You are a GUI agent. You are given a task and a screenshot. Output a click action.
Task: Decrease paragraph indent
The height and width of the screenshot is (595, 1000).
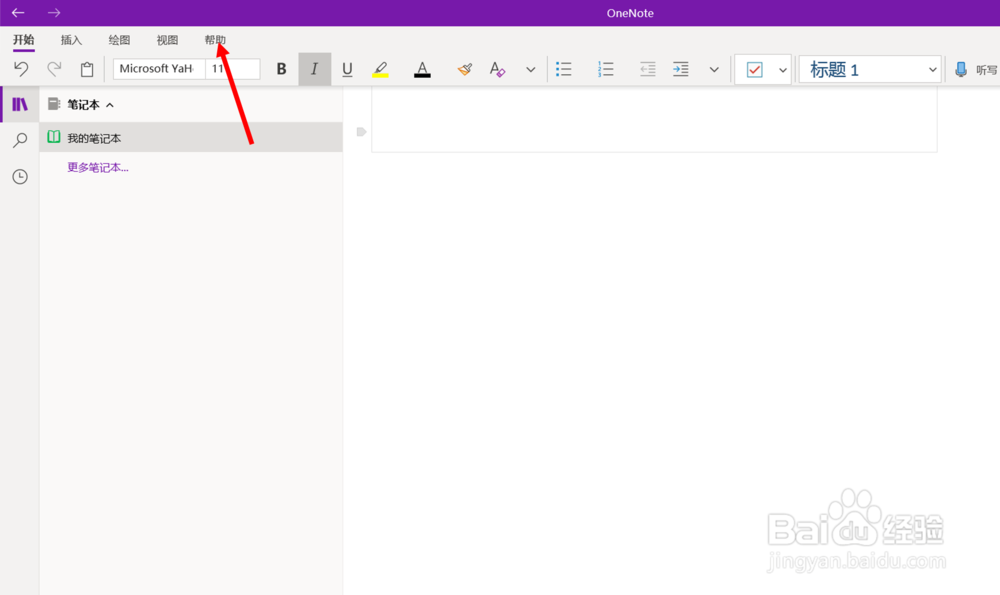click(647, 69)
